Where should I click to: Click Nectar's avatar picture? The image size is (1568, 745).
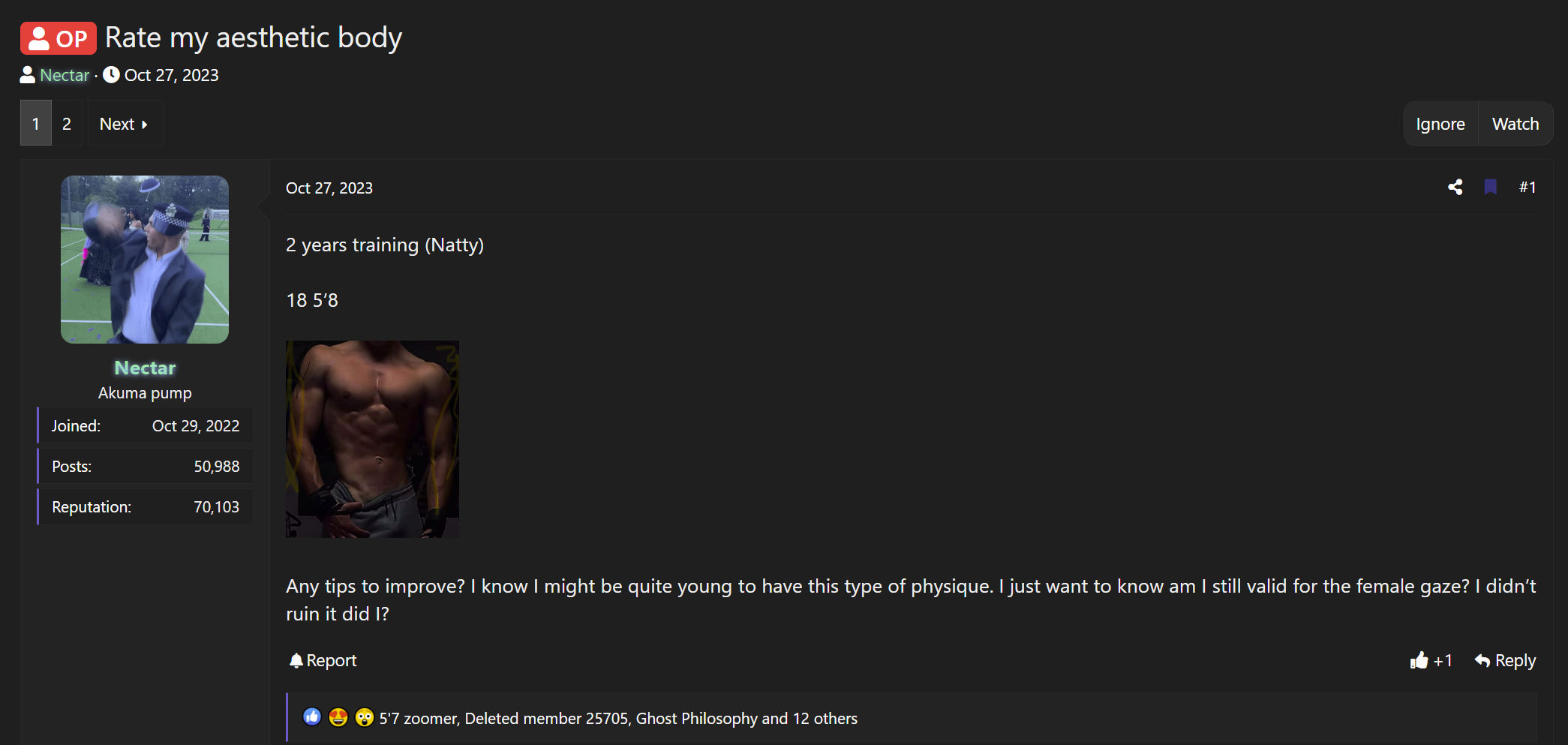click(145, 260)
